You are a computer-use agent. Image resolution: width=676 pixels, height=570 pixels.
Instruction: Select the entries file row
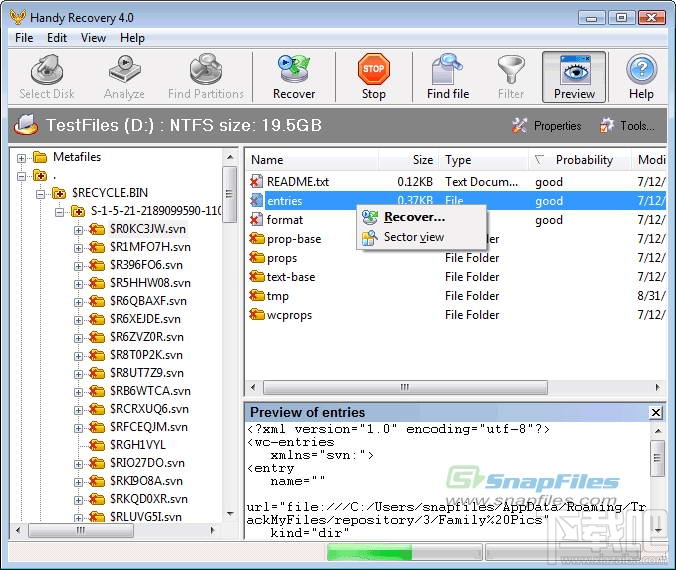coord(456,200)
